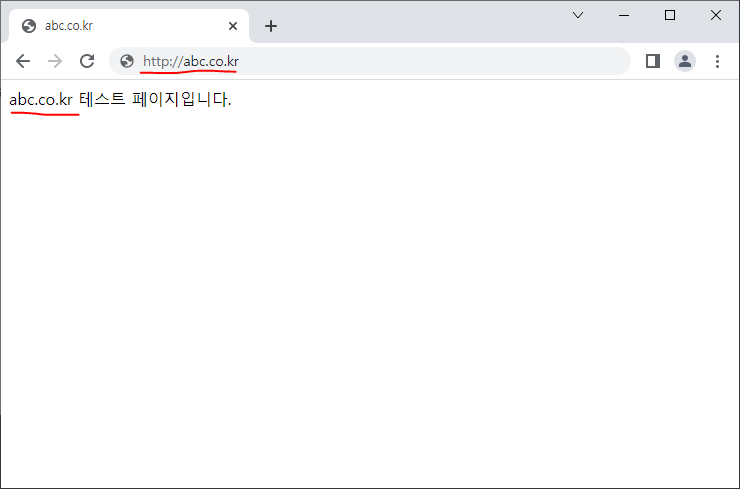Maximize the browser window
Screen dimensions: 740x489
pos(670,15)
